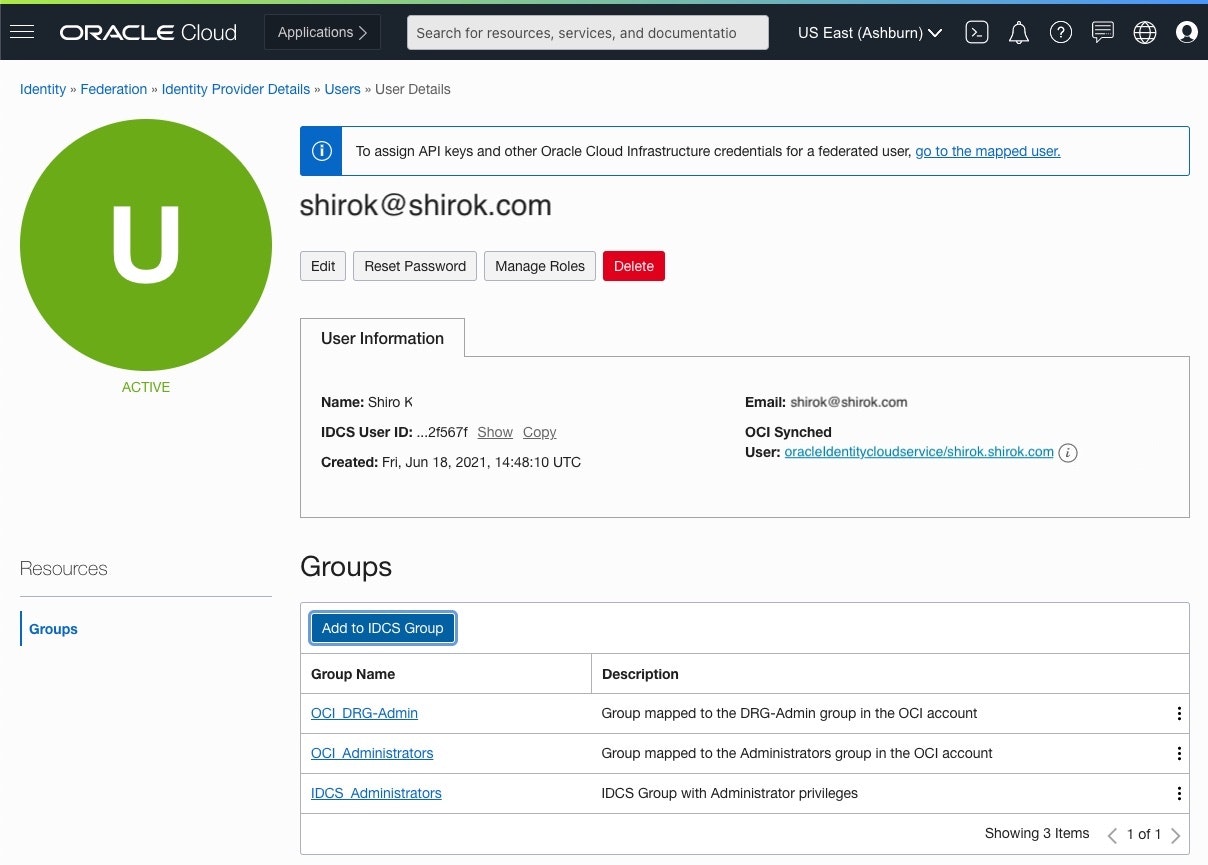Click the info icon in banner
The image size is (1208, 865).
click(x=321, y=151)
